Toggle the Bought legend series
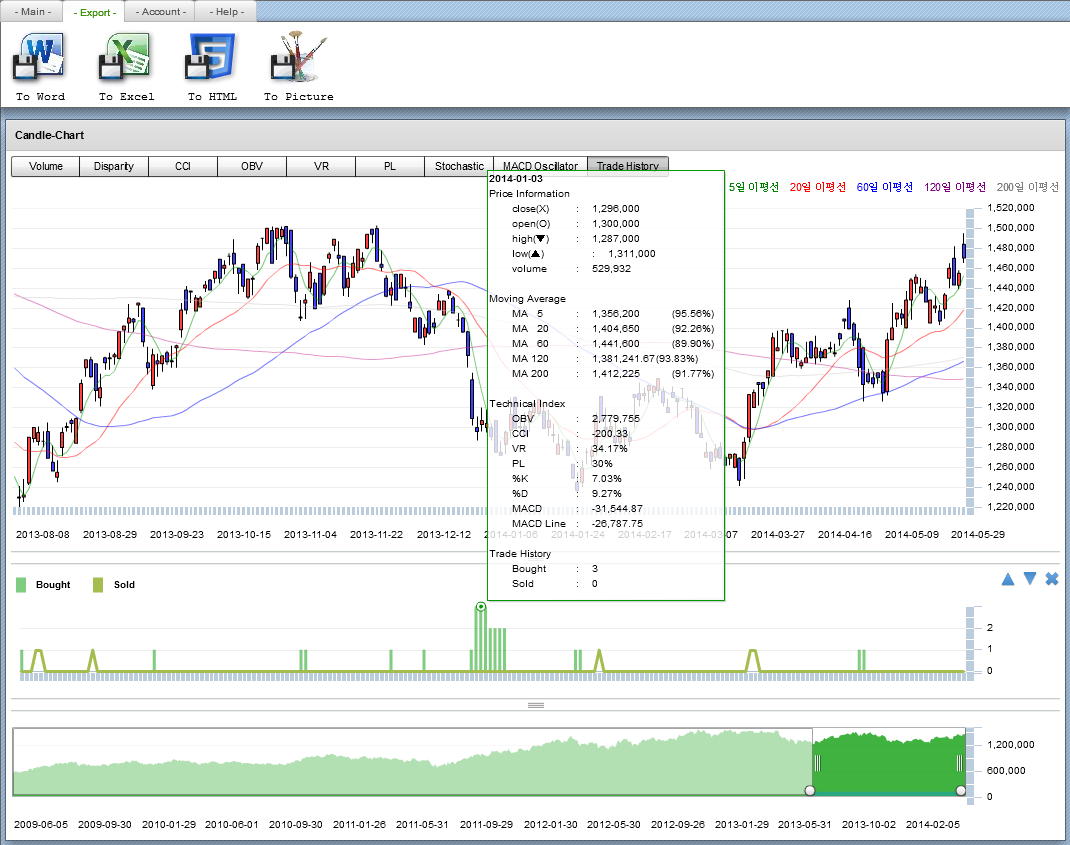1070x845 pixels. click(43, 584)
